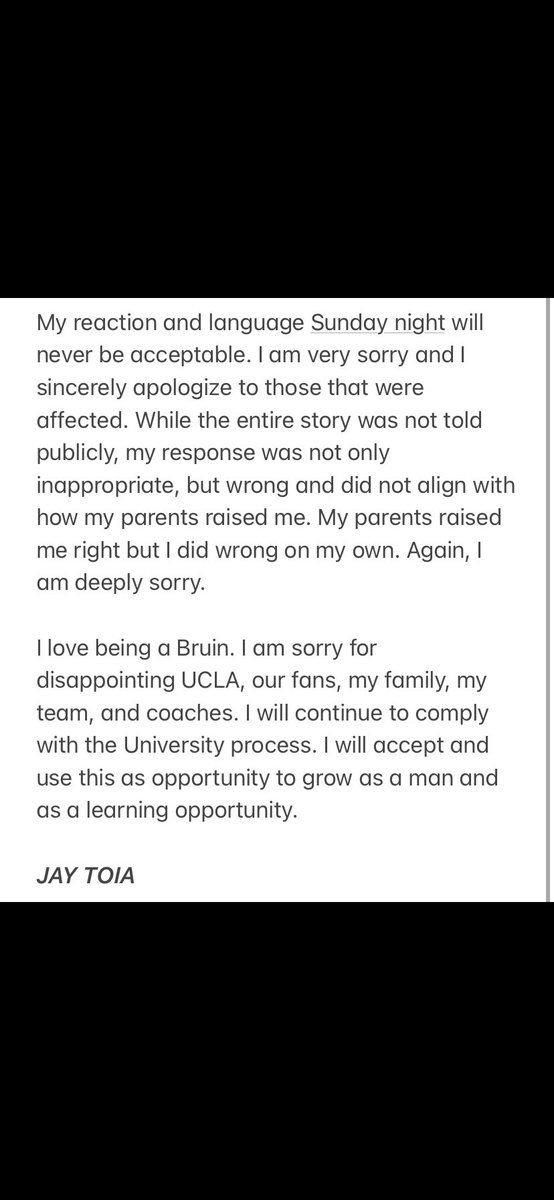Click the black bar below the note
This screenshot has width=554, height=1200.
[277, 1050]
